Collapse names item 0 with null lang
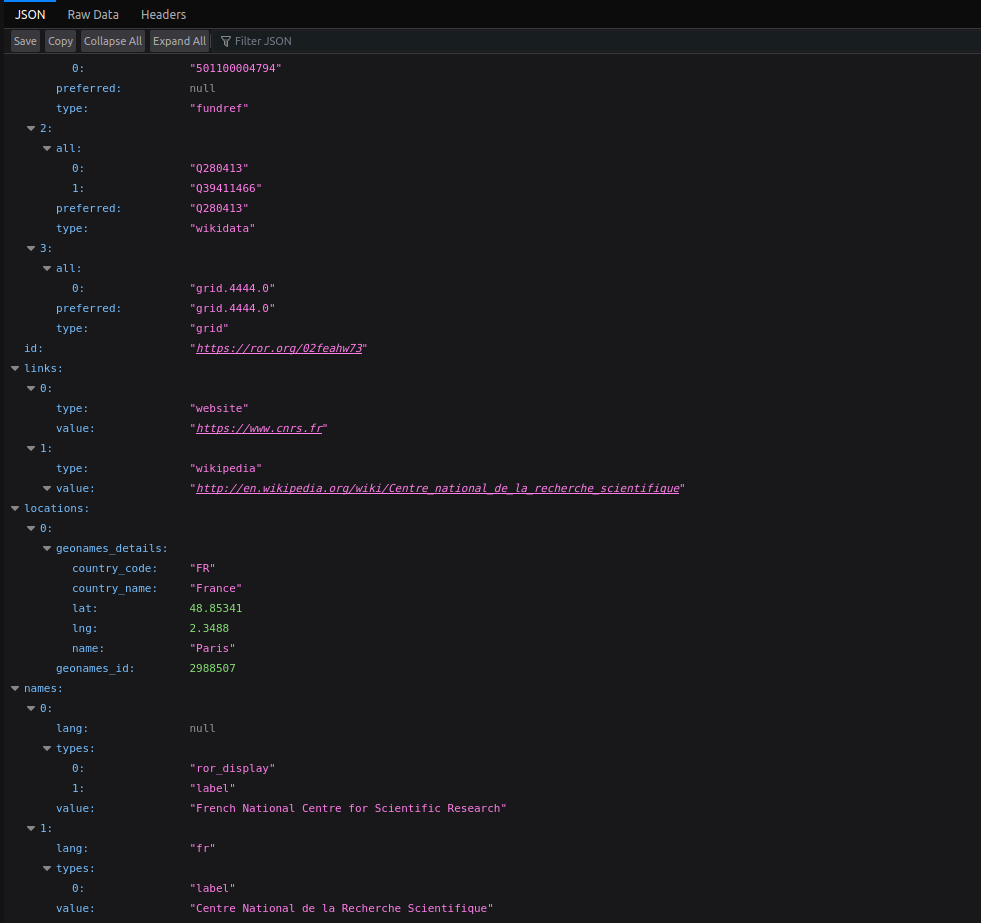Viewport: 981px width, 923px height. point(31,708)
